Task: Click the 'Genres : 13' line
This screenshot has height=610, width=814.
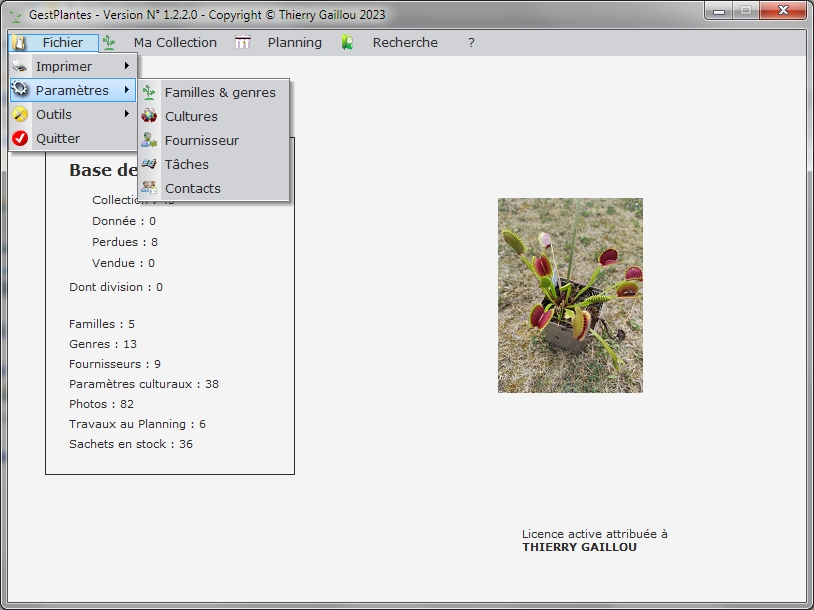Action: [x=103, y=344]
